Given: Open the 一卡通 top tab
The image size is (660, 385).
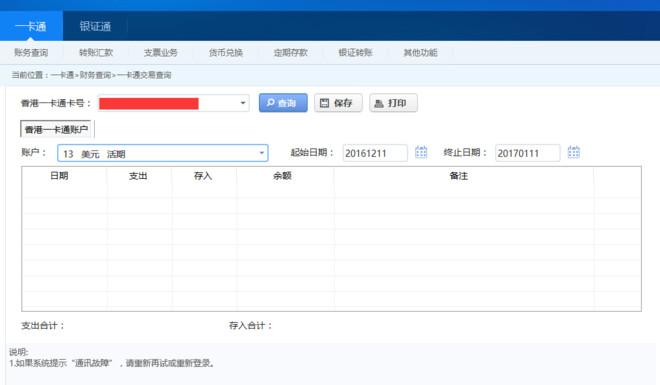Looking at the screenshot, I should 31,26.
